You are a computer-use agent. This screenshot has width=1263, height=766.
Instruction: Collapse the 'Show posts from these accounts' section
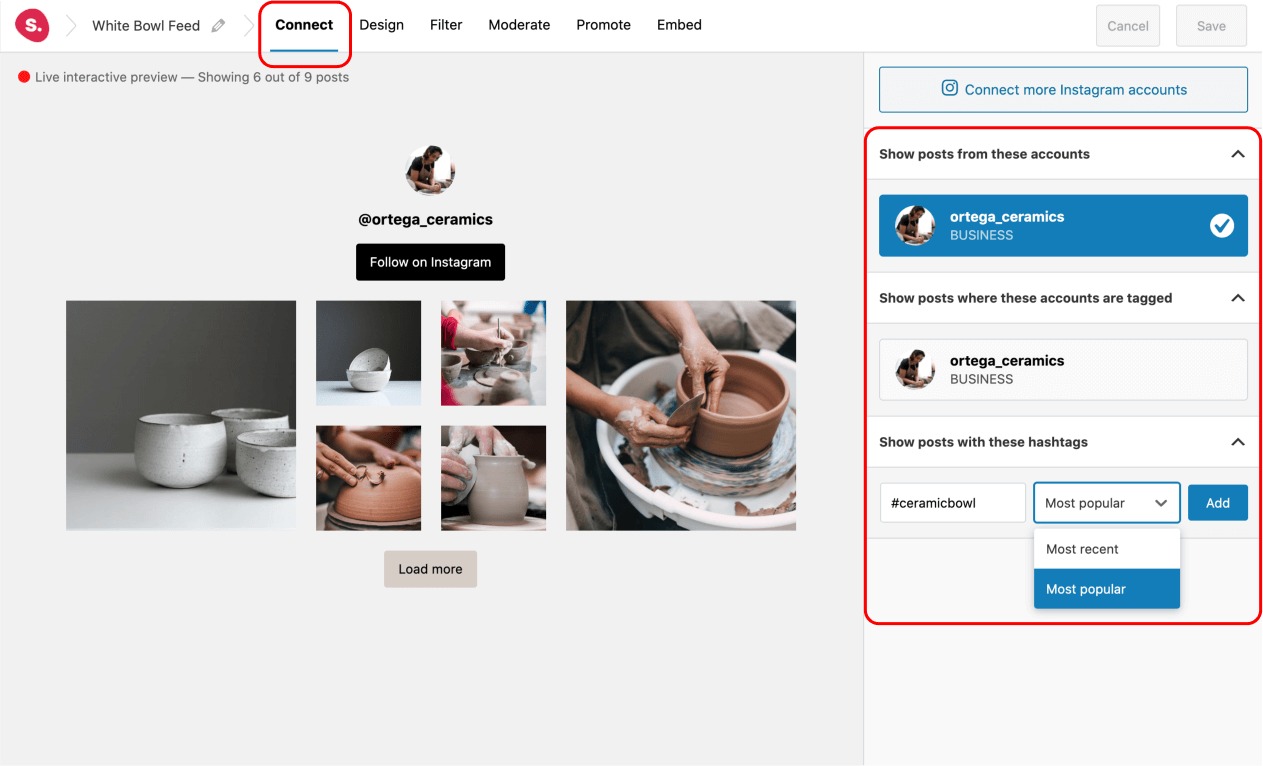[1237, 154]
